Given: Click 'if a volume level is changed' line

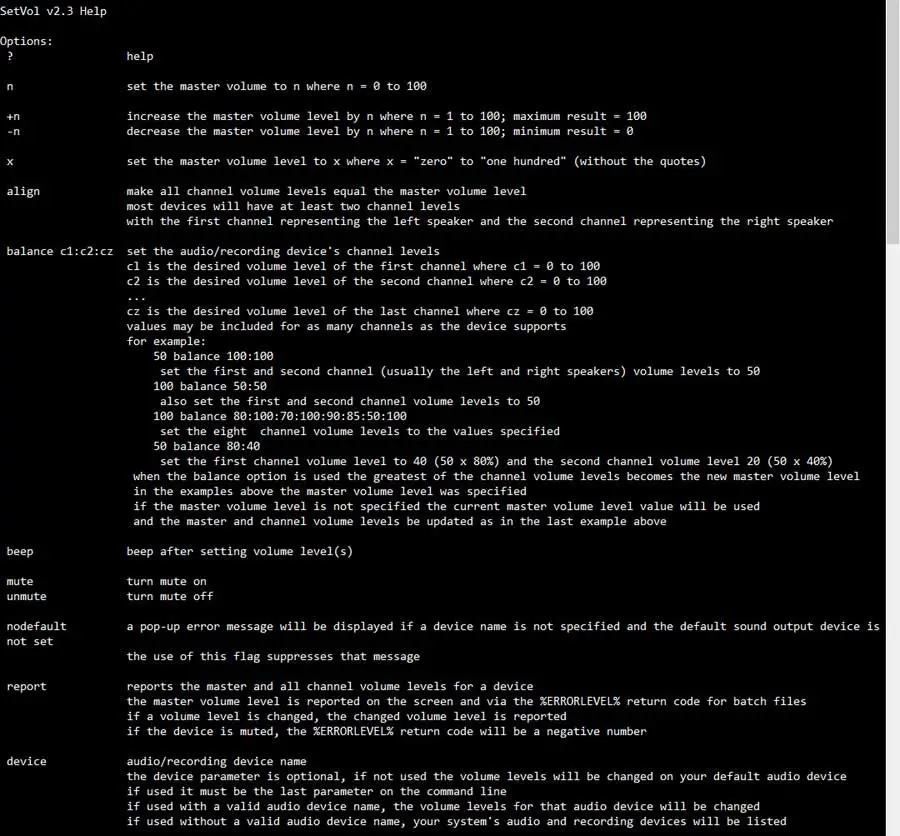Looking at the screenshot, I should click(346, 716).
